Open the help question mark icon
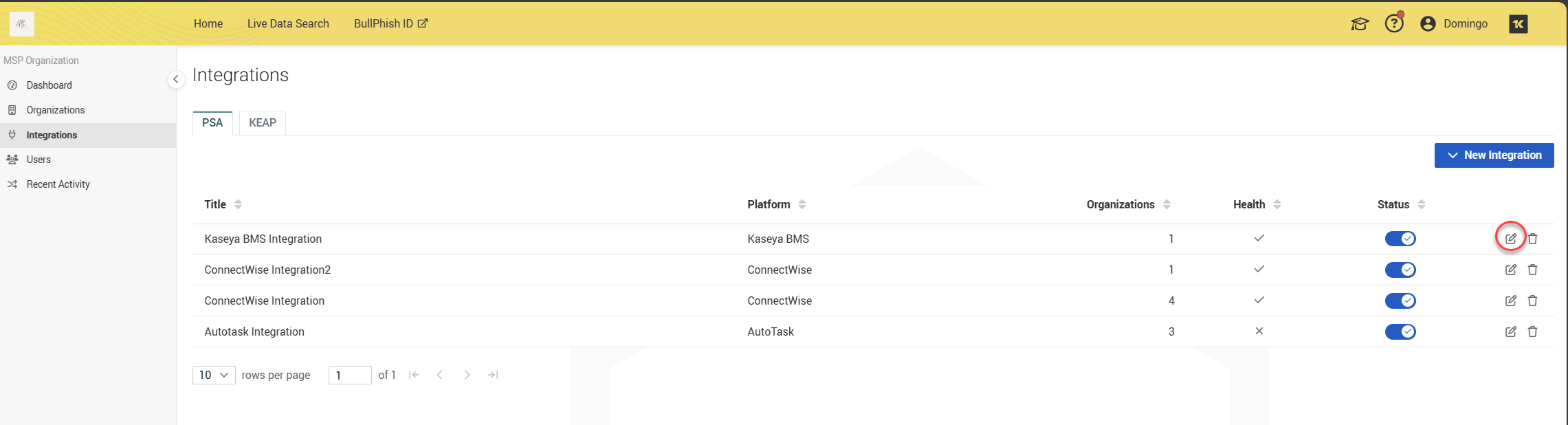The height and width of the screenshot is (425, 1568). (1393, 24)
